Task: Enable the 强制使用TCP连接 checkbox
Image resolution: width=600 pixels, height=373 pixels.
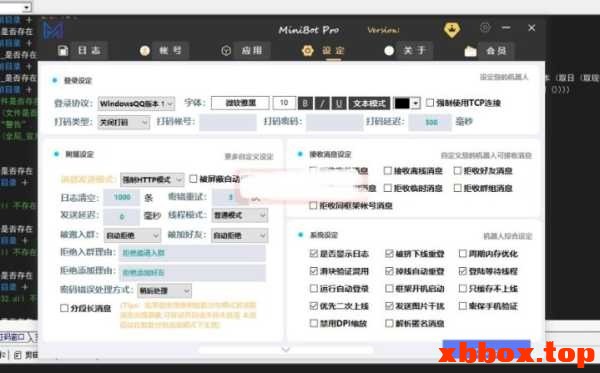Action: coord(430,103)
